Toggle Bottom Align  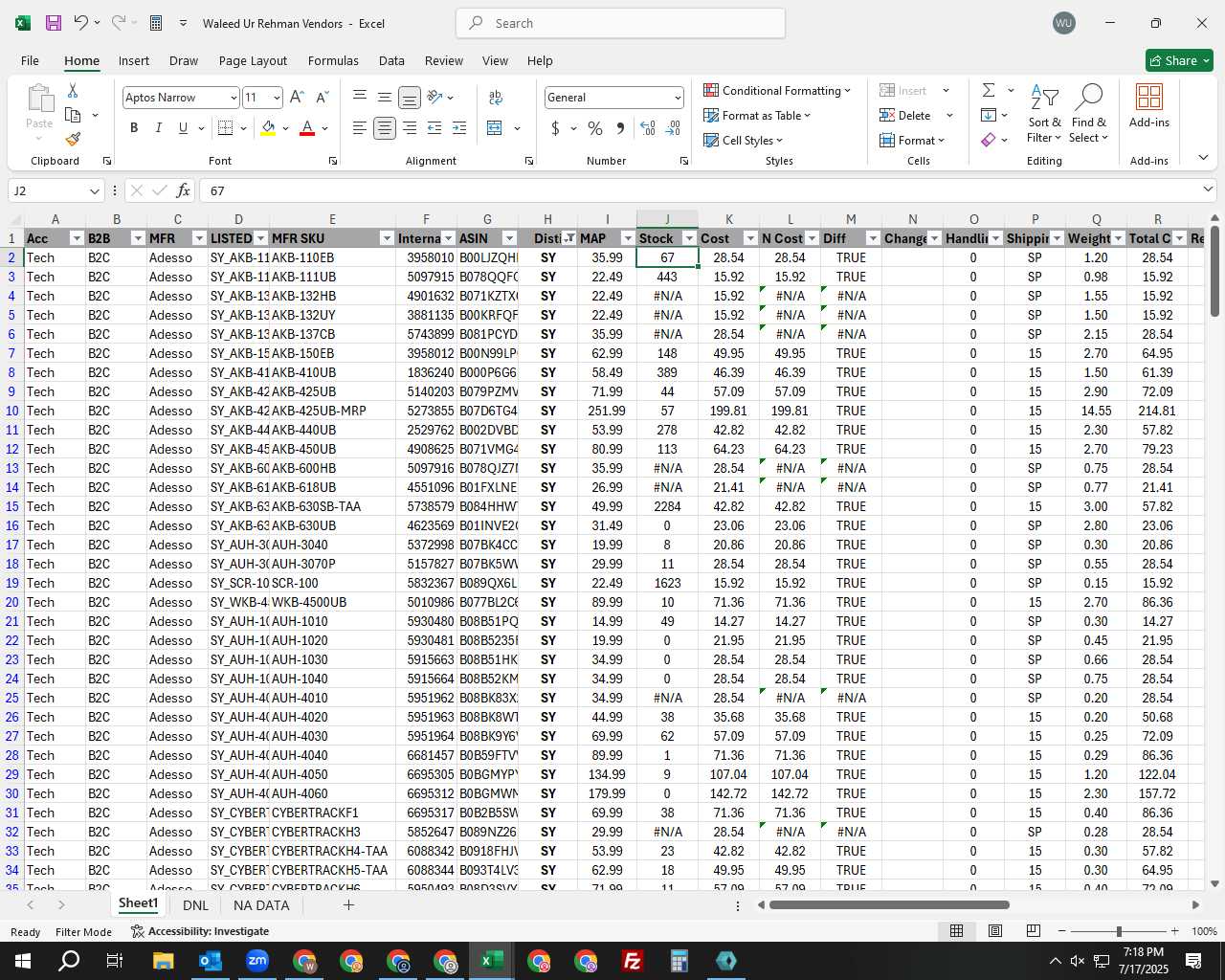(x=410, y=97)
